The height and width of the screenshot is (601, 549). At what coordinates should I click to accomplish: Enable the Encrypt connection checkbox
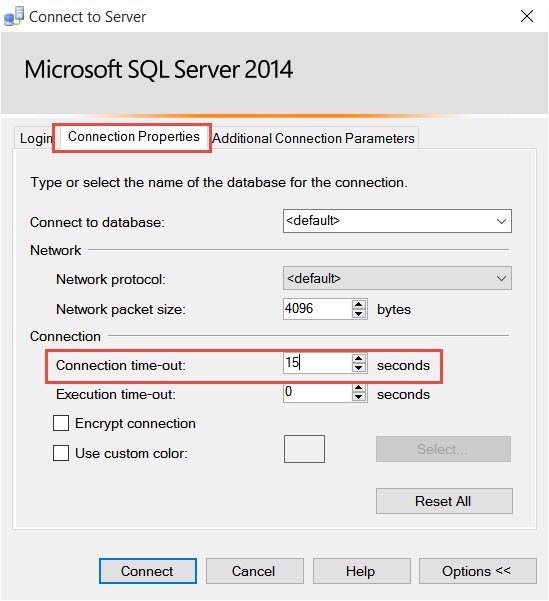(61, 424)
